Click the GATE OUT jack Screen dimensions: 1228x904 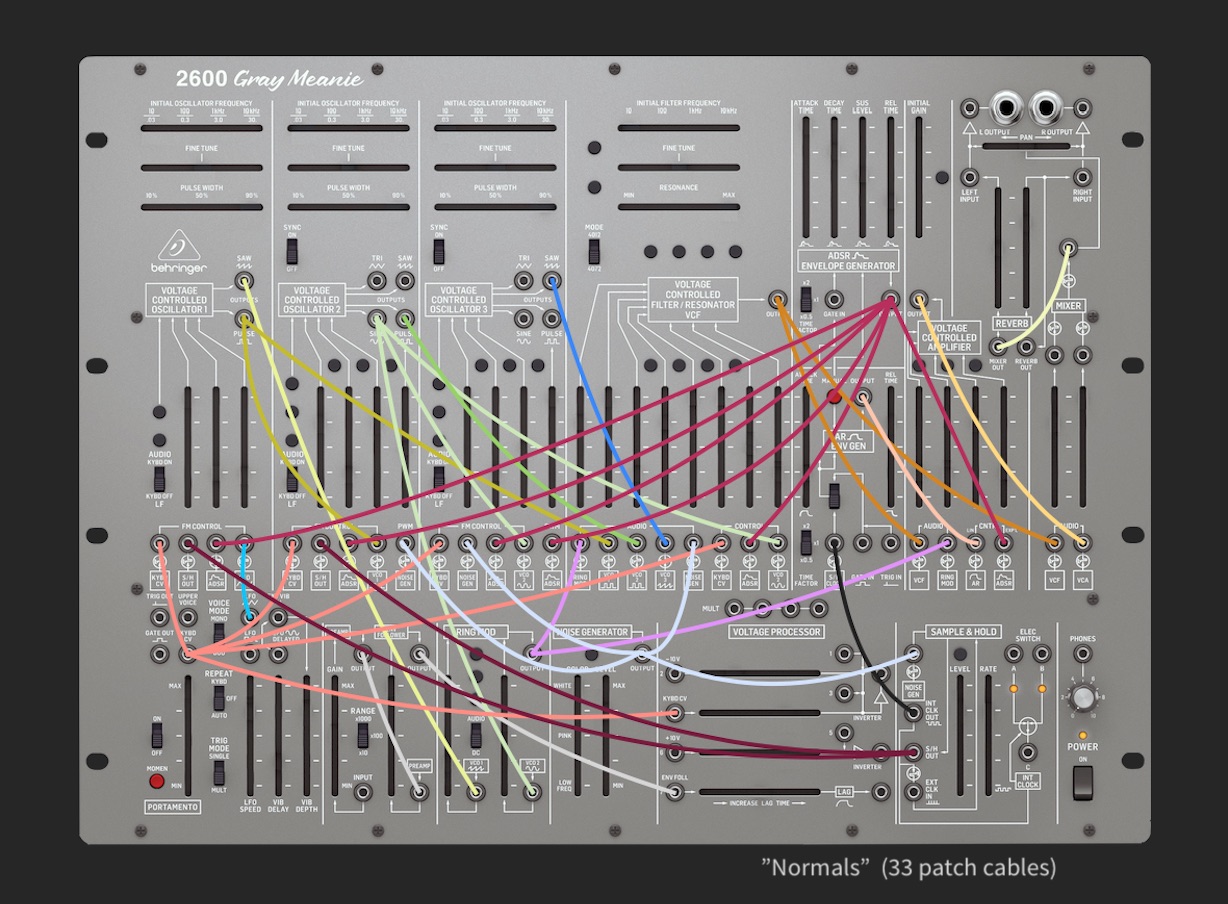(159, 654)
